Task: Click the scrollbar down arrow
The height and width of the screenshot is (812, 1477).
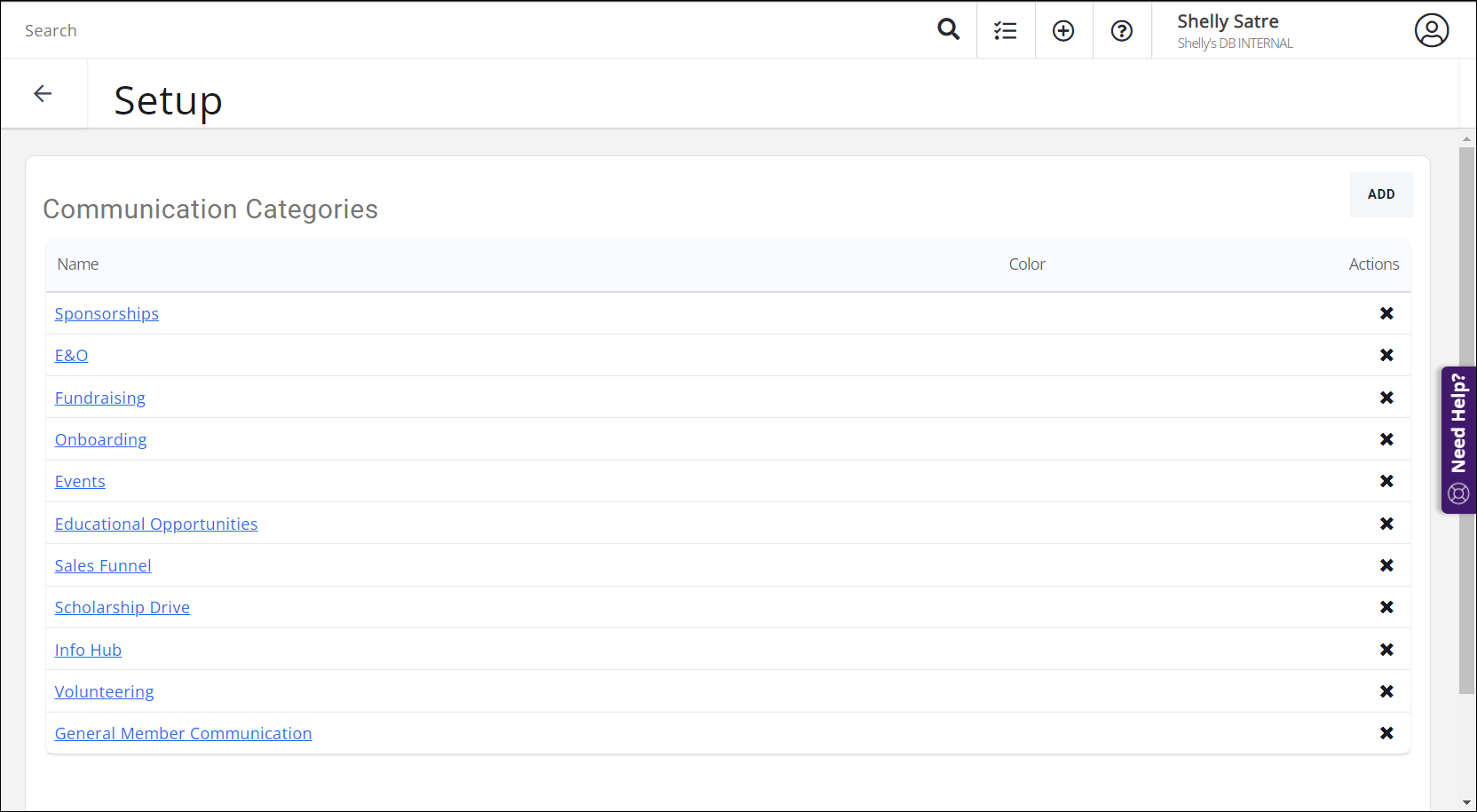Action: click(1466, 802)
